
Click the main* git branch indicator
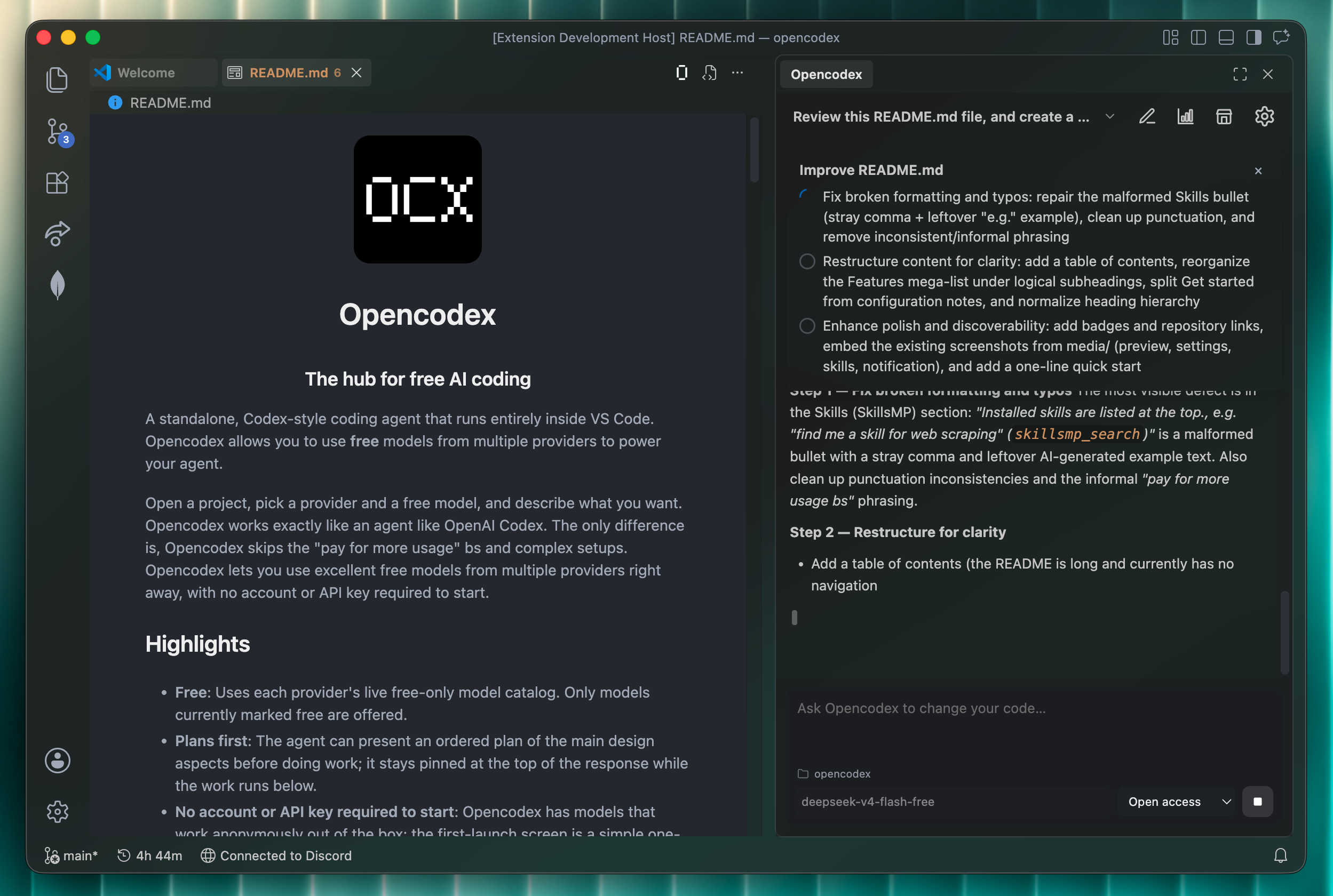[71, 855]
